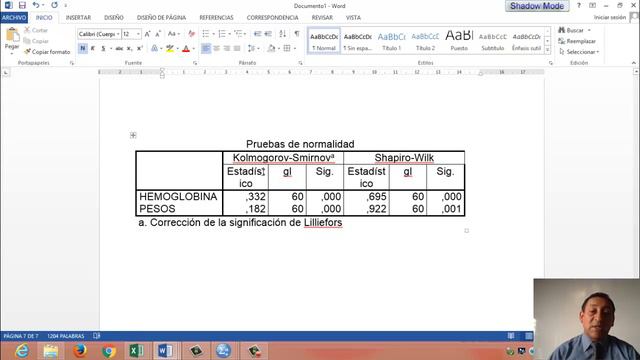Click Iniciar sesión link

(610, 18)
